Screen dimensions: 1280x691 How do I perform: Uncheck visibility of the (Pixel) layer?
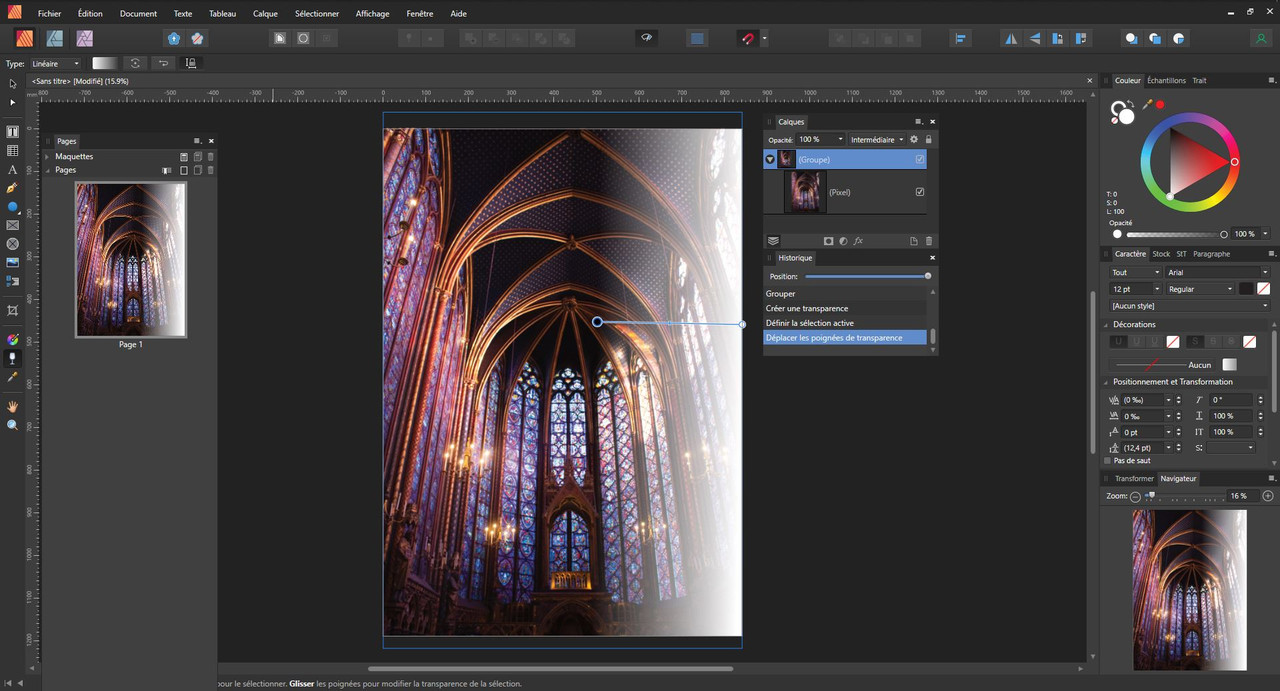(x=920, y=192)
